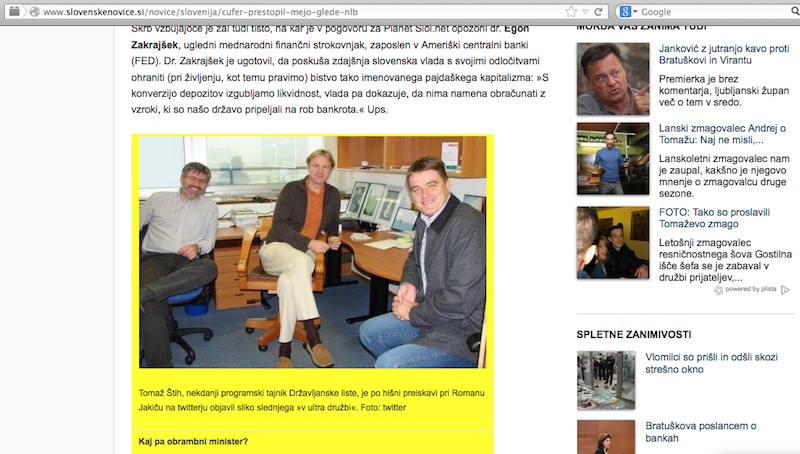Click the folder icon left of address bar
This screenshot has width=800, height=454.
pos(14,11)
